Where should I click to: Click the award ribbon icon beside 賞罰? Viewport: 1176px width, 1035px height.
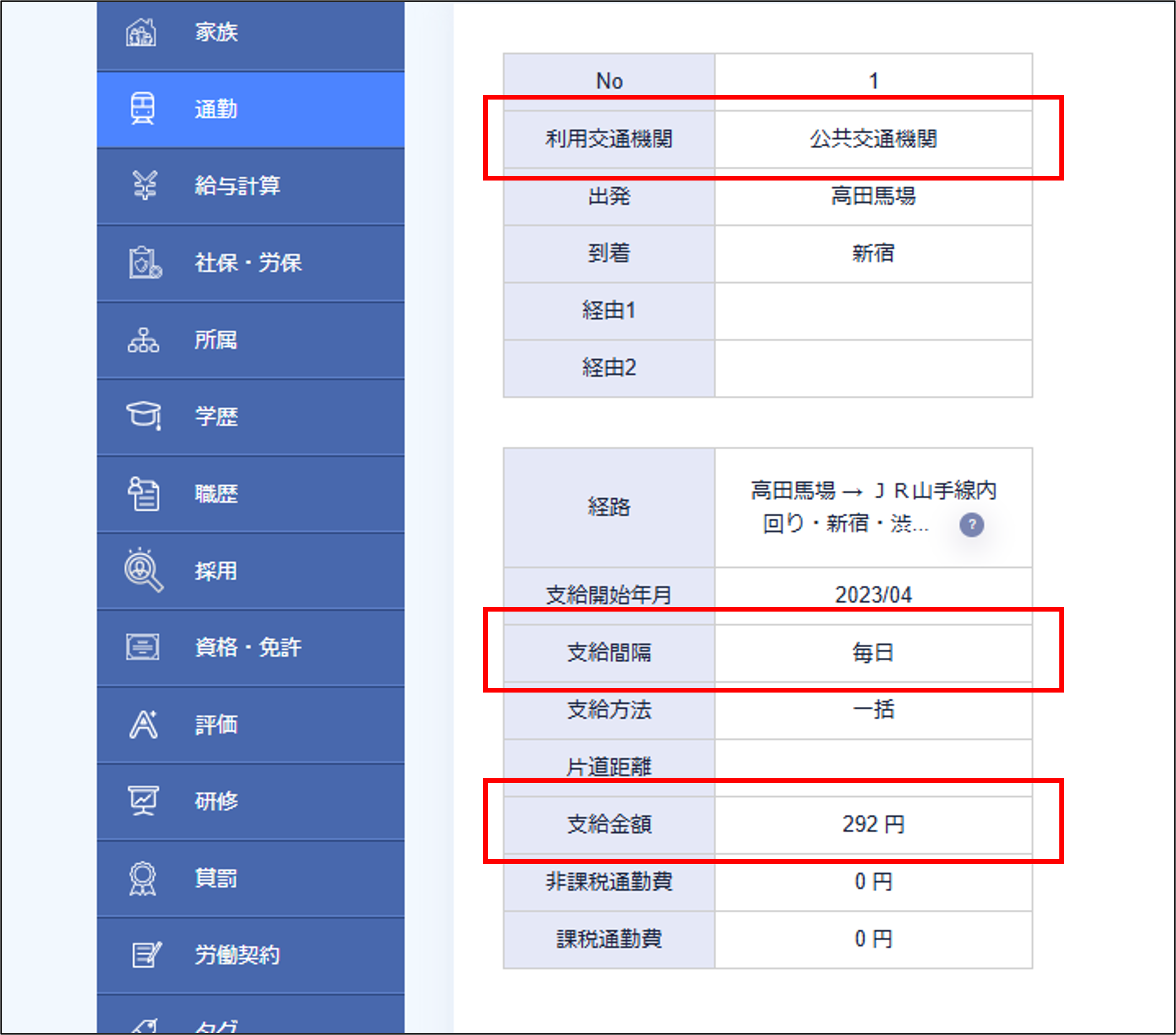[x=143, y=878]
